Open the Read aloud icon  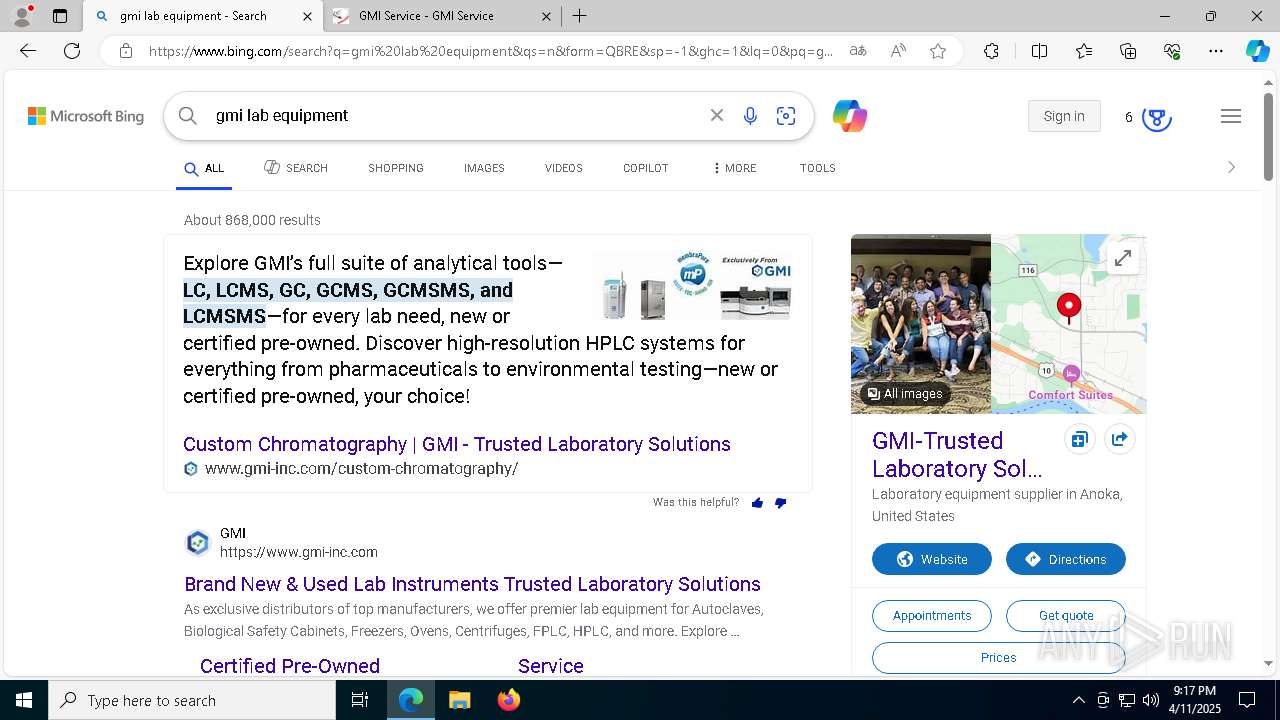898,51
